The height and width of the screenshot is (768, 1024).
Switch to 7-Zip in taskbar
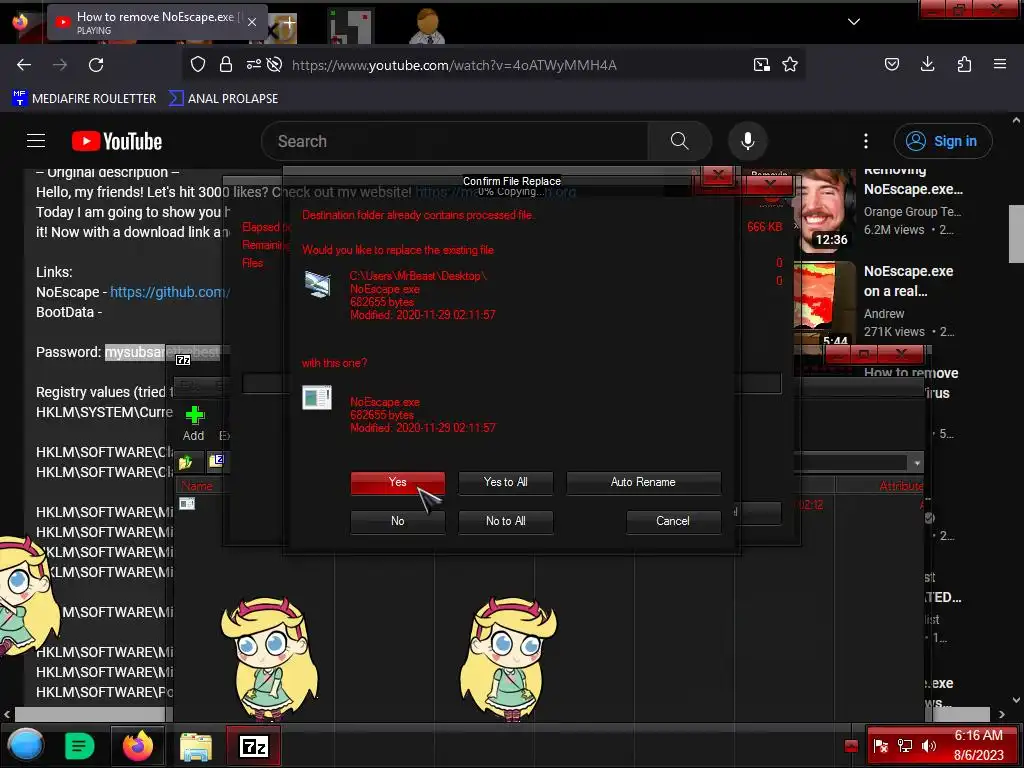click(x=253, y=746)
